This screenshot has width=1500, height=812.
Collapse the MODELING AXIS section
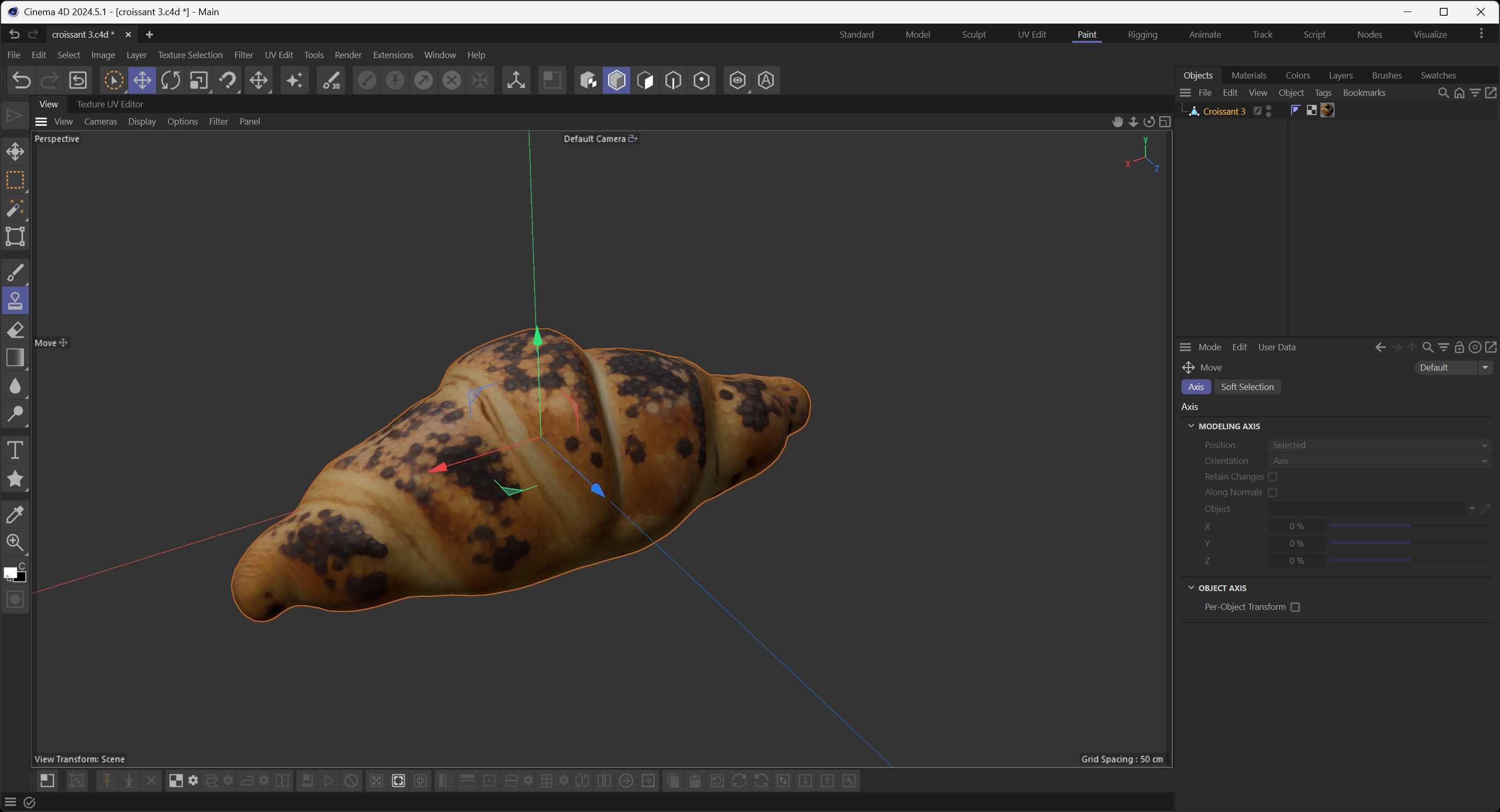[x=1192, y=426]
